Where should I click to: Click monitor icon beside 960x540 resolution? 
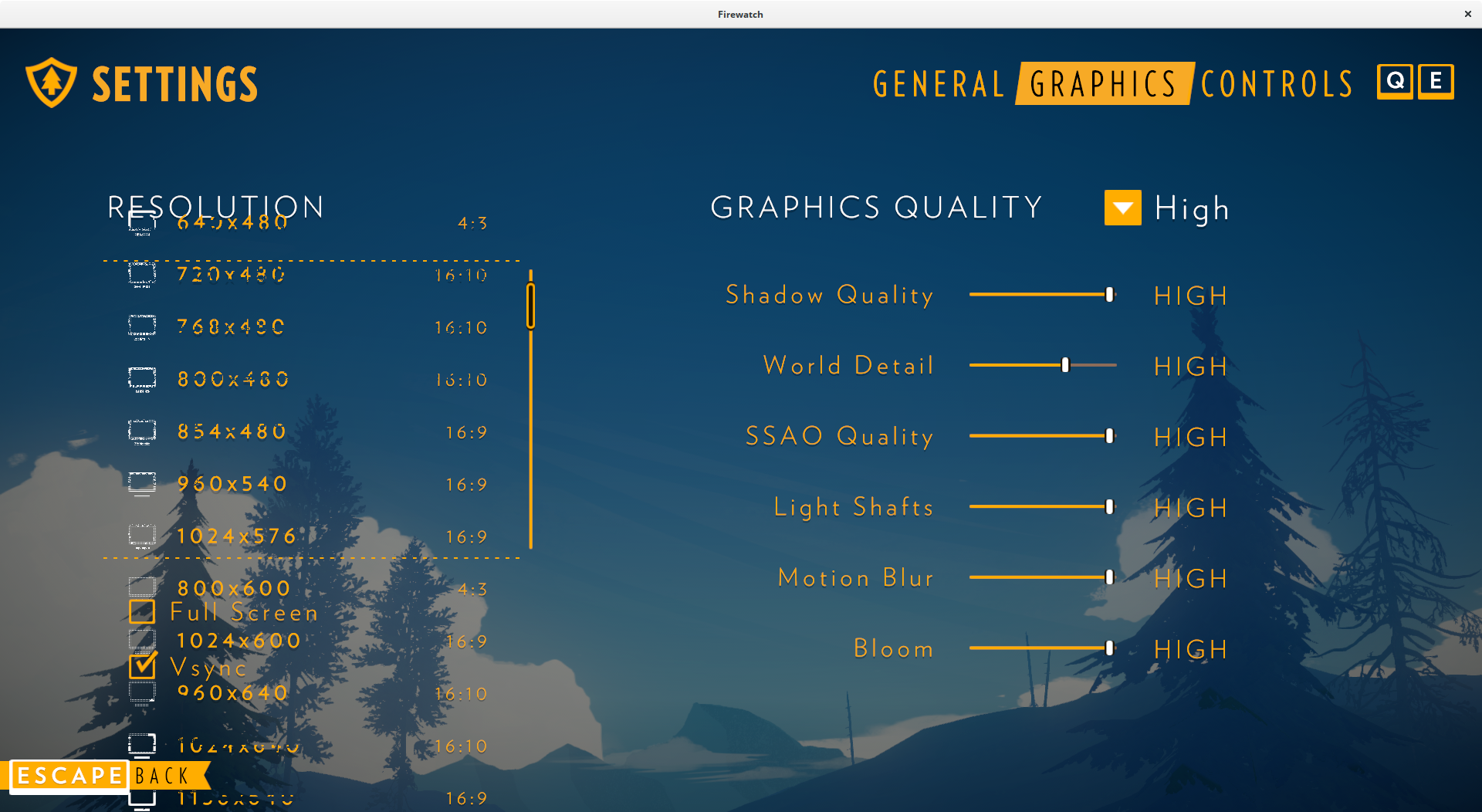click(x=142, y=484)
